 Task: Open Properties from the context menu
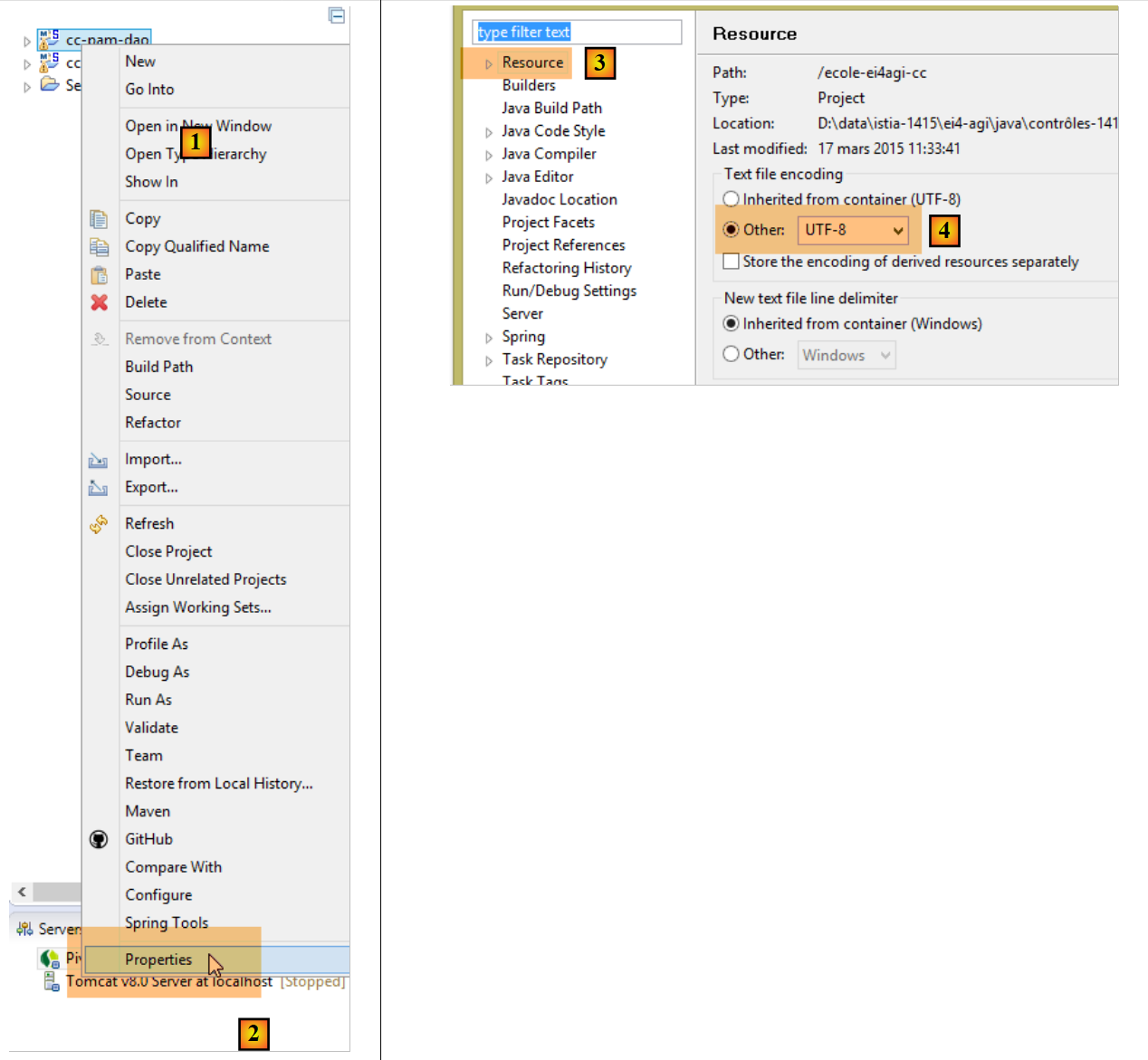pyautogui.click(x=158, y=960)
